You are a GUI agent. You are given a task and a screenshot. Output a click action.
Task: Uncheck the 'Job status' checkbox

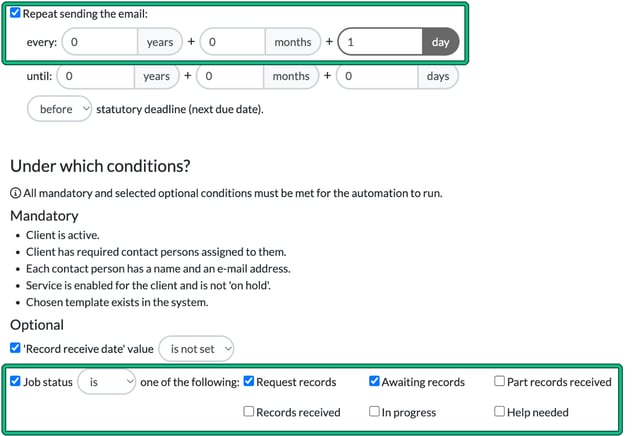(15, 381)
